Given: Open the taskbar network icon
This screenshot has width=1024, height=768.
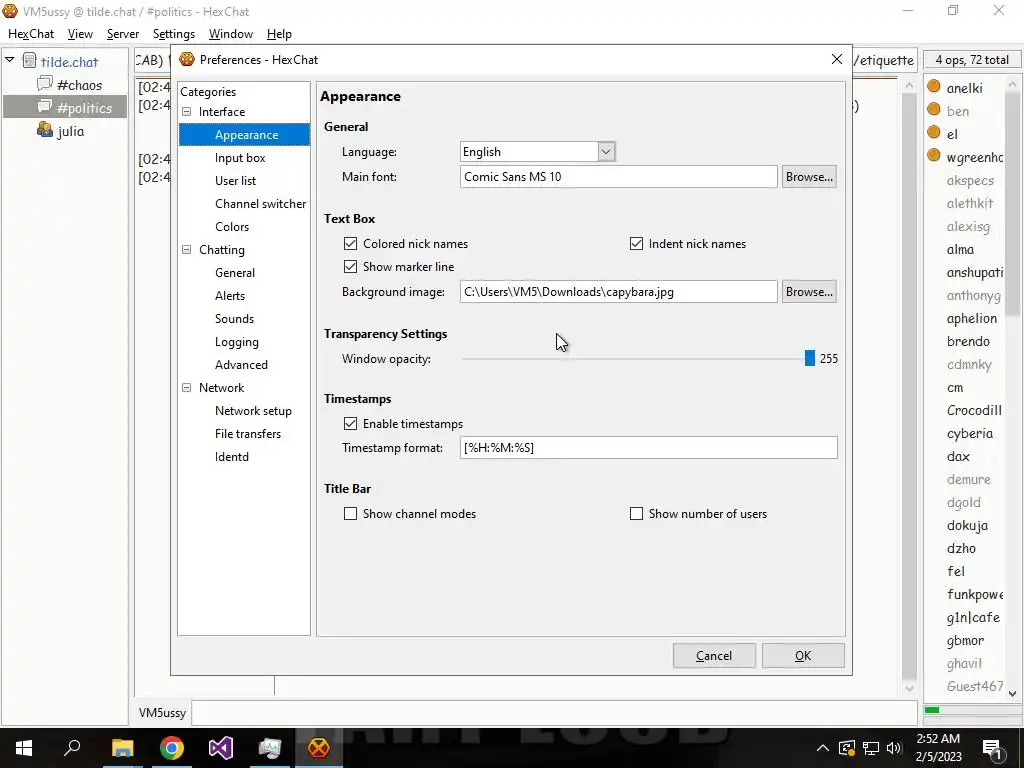Looking at the screenshot, I should coord(871,748).
